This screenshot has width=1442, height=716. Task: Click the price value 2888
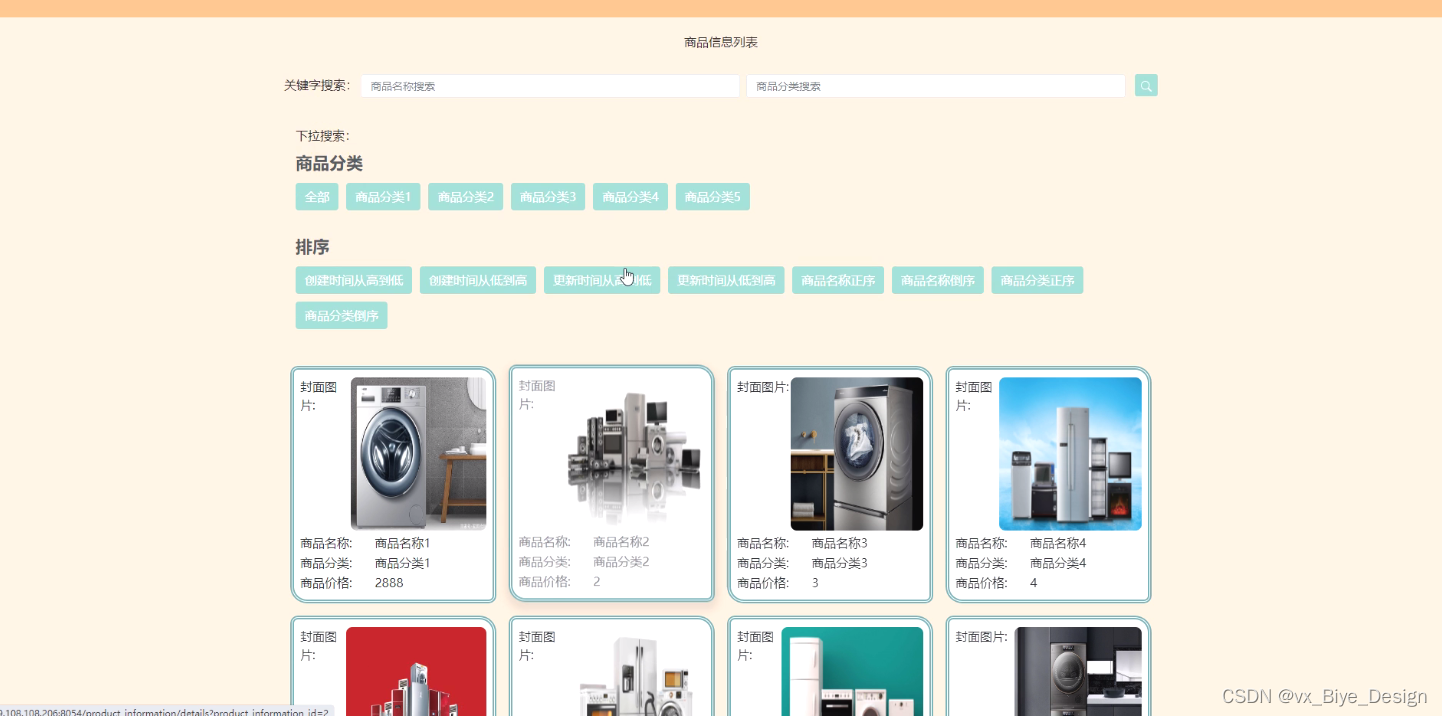pos(389,583)
